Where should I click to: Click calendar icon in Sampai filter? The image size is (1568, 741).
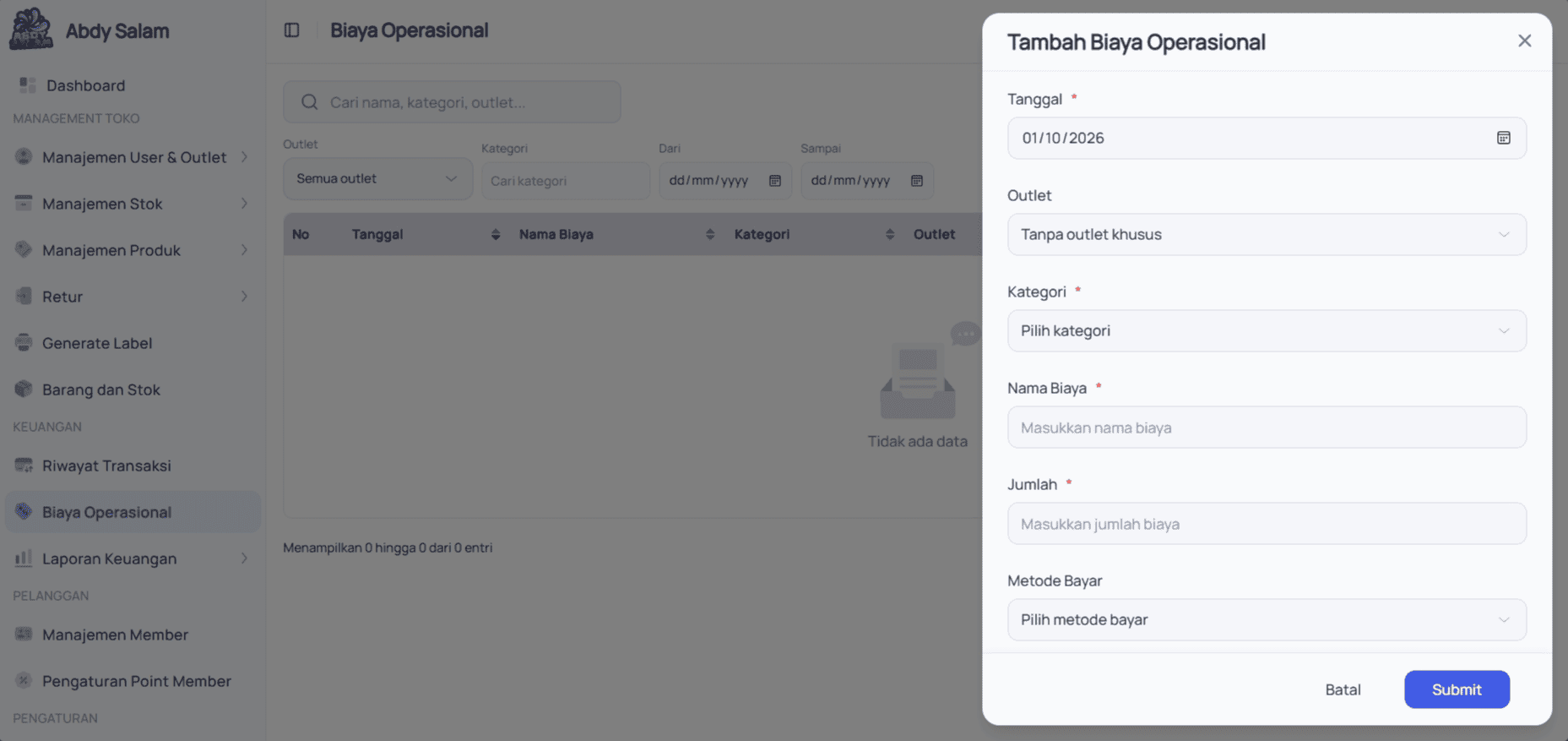tap(916, 181)
